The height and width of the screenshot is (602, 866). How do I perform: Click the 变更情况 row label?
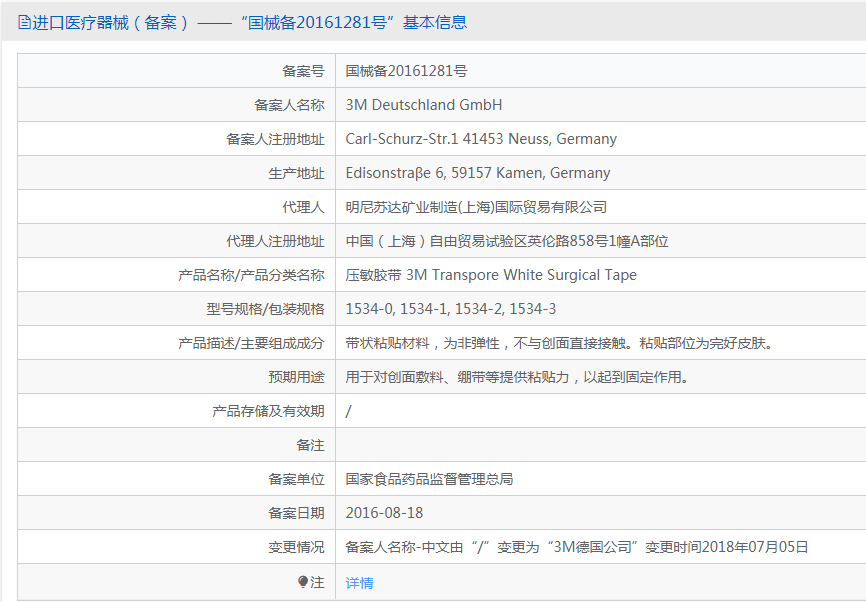(297, 547)
